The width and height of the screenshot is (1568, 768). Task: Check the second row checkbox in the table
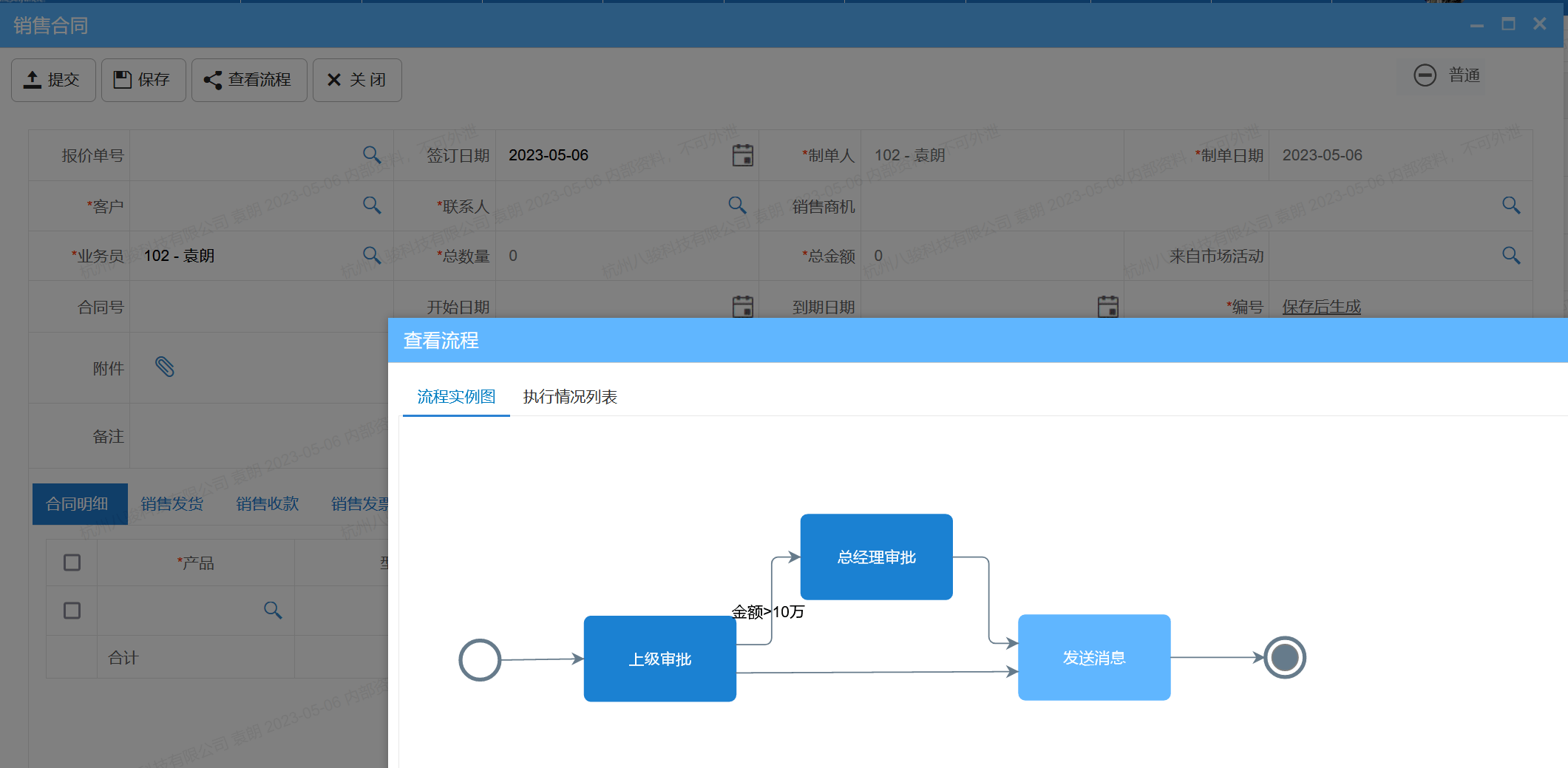tap(71, 611)
